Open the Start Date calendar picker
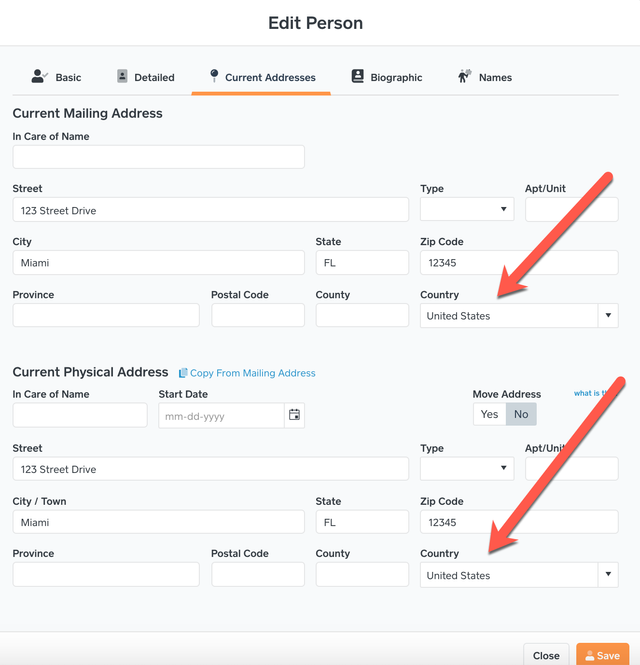 coord(294,415)
